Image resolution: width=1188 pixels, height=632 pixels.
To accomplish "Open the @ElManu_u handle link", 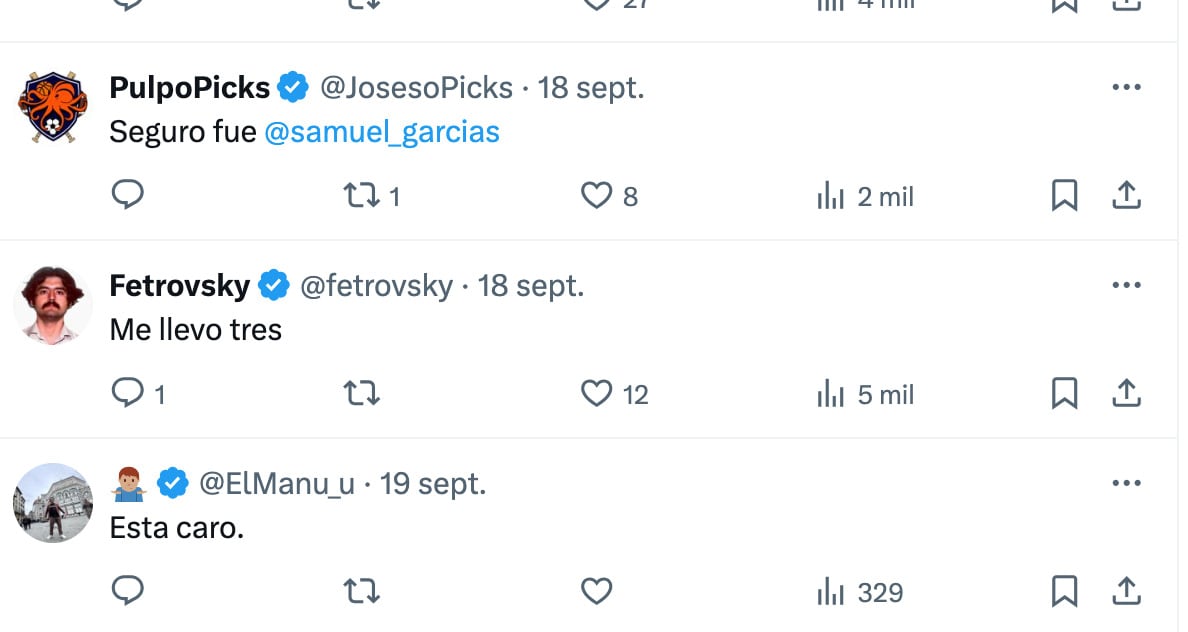I will 277,484.
